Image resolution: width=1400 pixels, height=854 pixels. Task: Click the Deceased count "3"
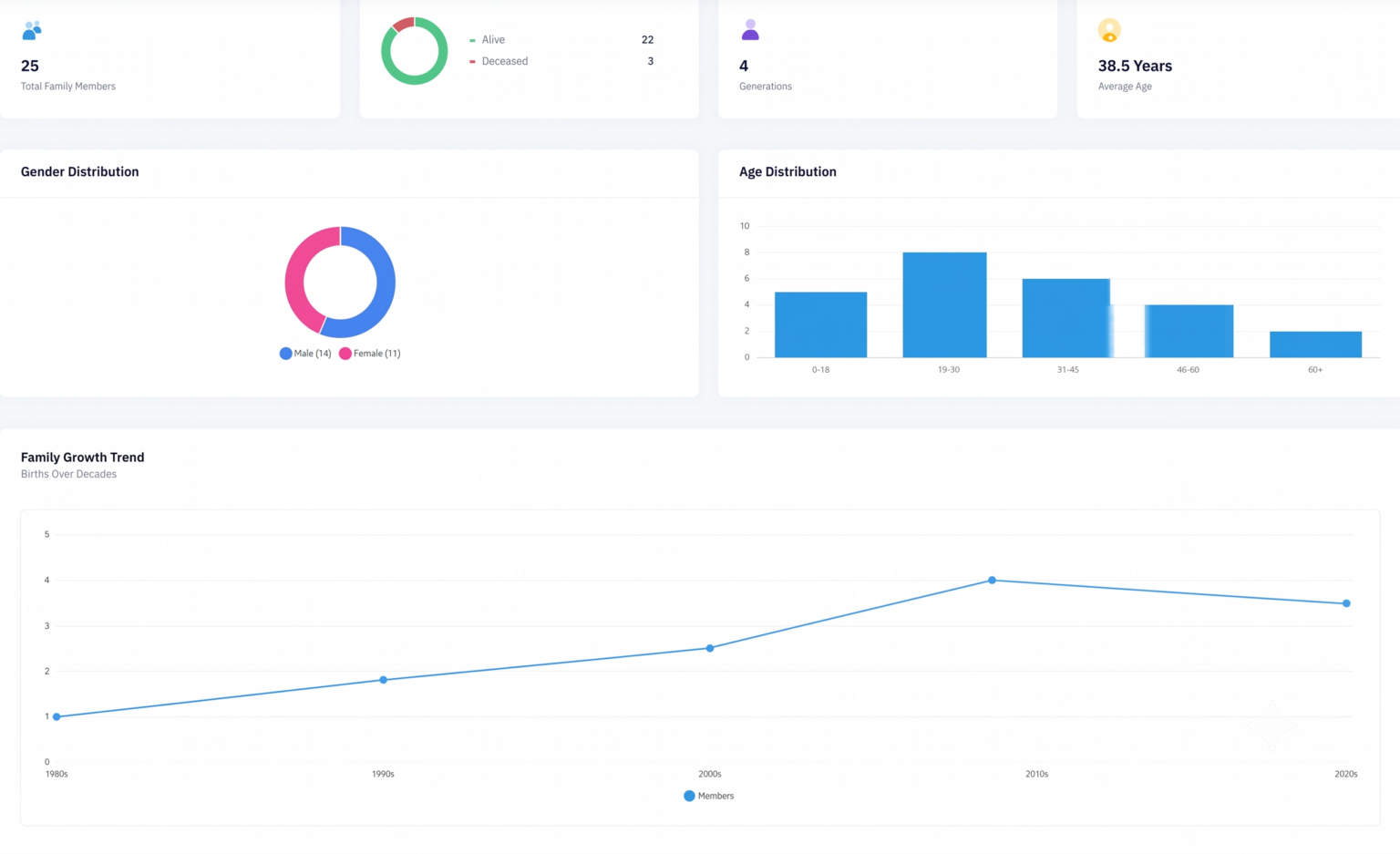click(x=650, y=61)
